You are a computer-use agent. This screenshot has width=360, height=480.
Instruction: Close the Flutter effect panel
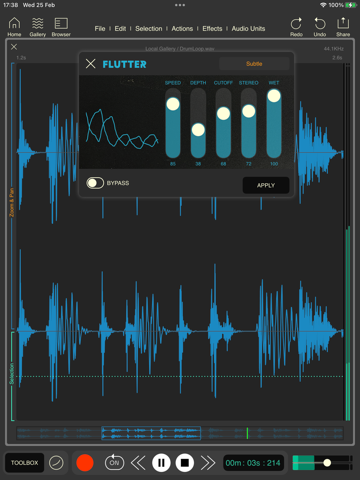(x=90, y=64)
